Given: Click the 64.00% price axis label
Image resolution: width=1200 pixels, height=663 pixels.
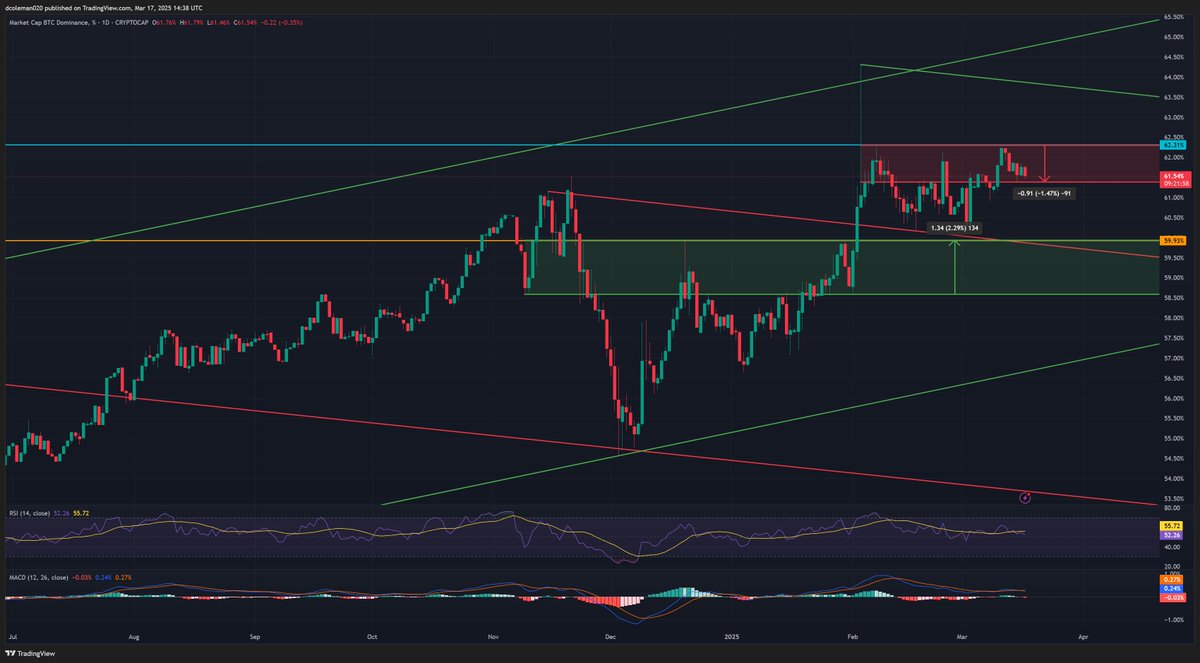Looking at the screenshot, I should [1174, 77].
